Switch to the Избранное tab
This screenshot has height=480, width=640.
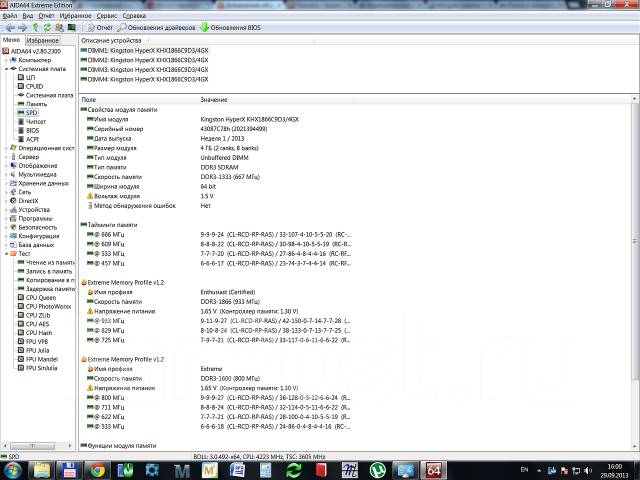coord(57,39)
